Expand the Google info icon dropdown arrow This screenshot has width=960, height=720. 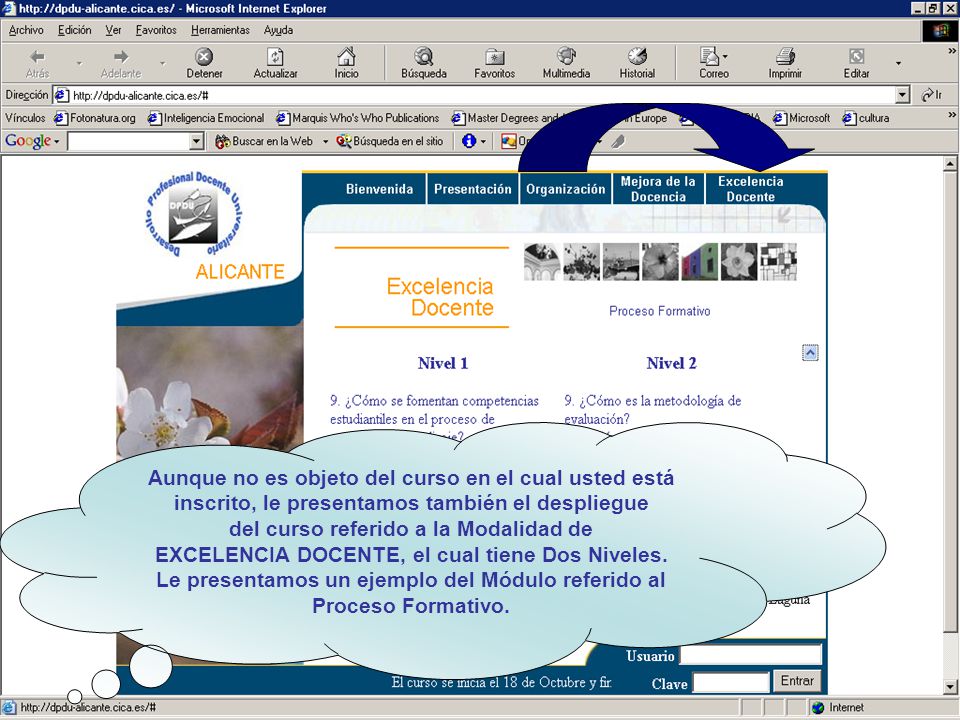(483, 141)
